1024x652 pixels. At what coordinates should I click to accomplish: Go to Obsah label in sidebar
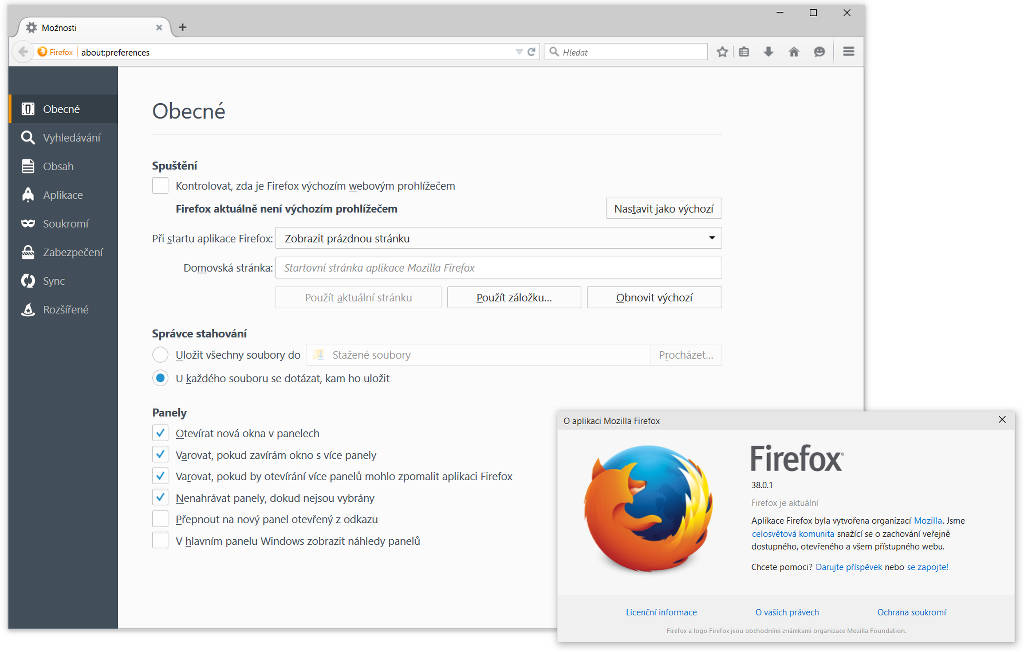(58, 167)
